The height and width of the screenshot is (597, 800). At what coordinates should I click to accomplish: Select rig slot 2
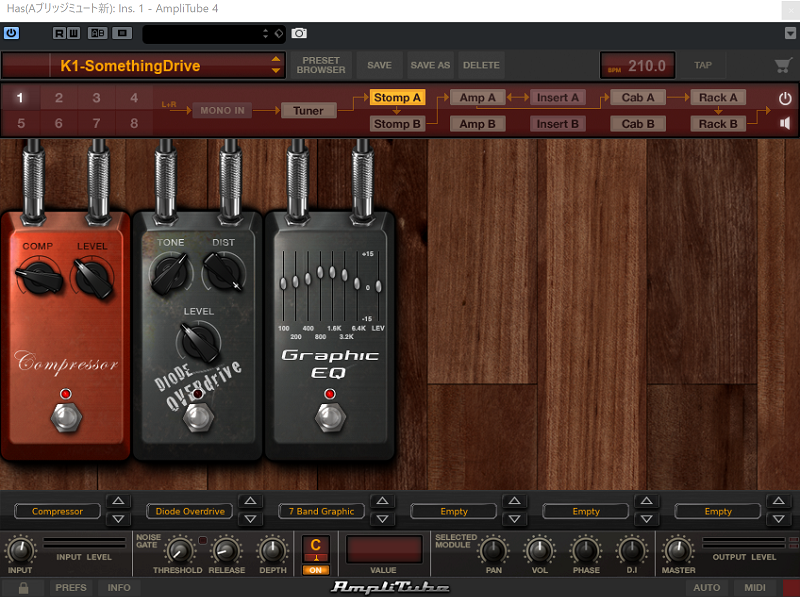59,97
